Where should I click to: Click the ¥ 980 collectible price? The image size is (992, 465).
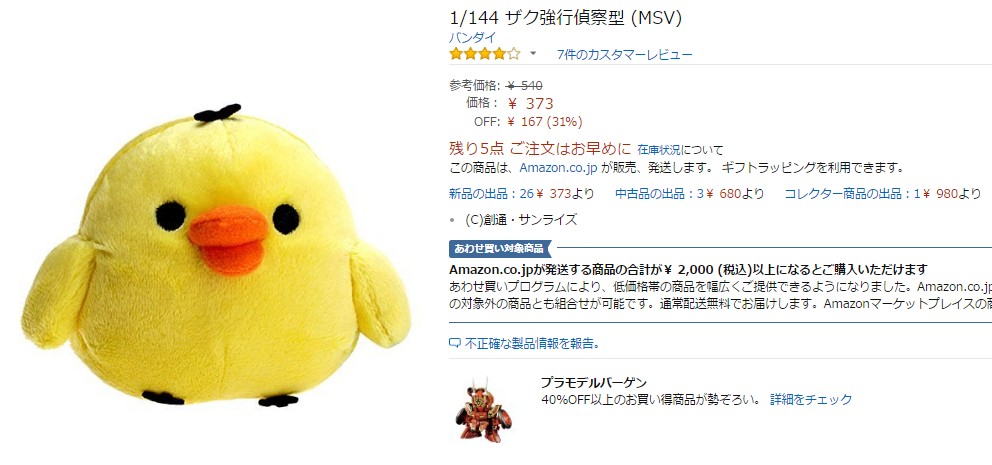point(940,194)
